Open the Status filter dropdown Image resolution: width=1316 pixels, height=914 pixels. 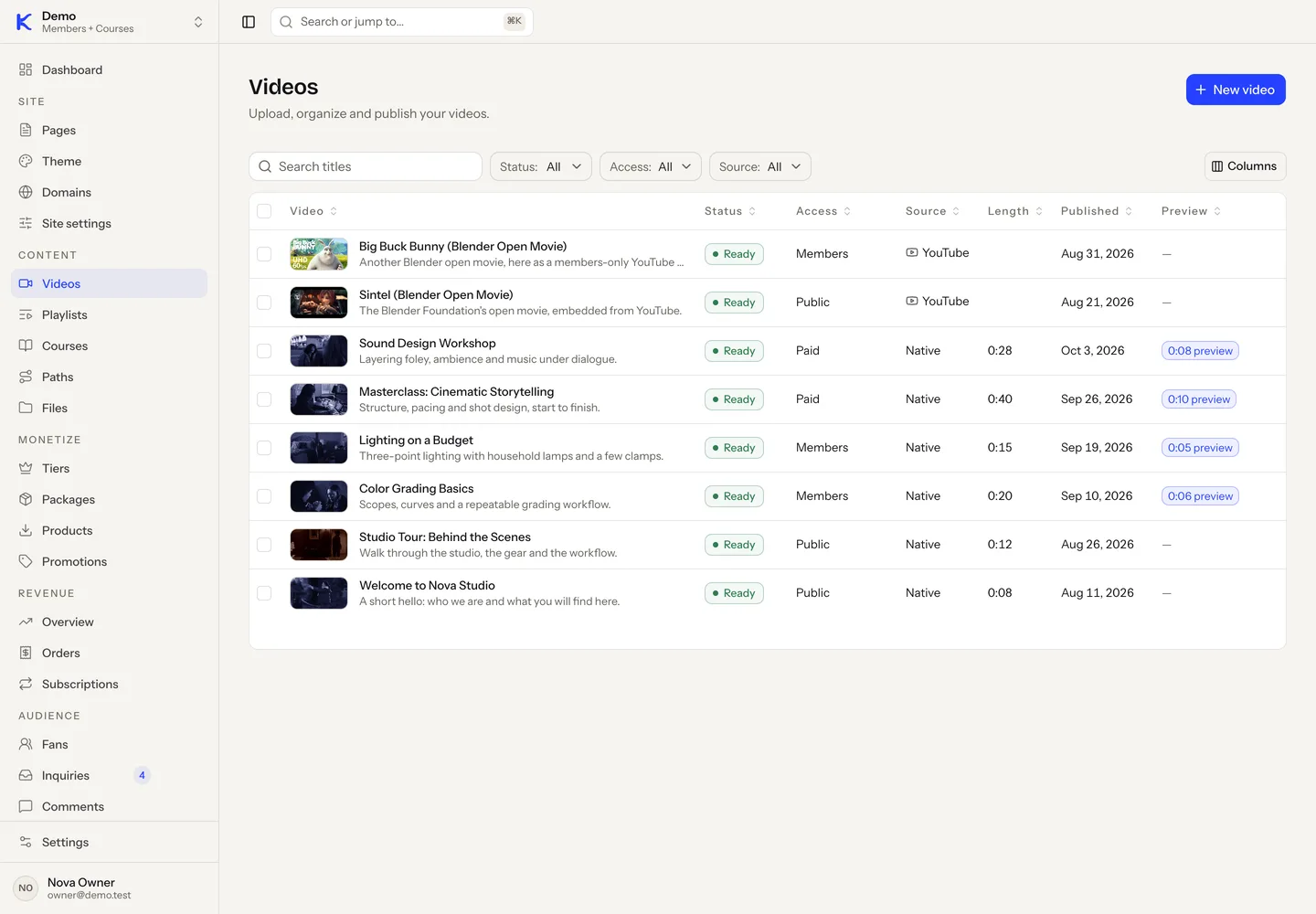coord(541,166)
